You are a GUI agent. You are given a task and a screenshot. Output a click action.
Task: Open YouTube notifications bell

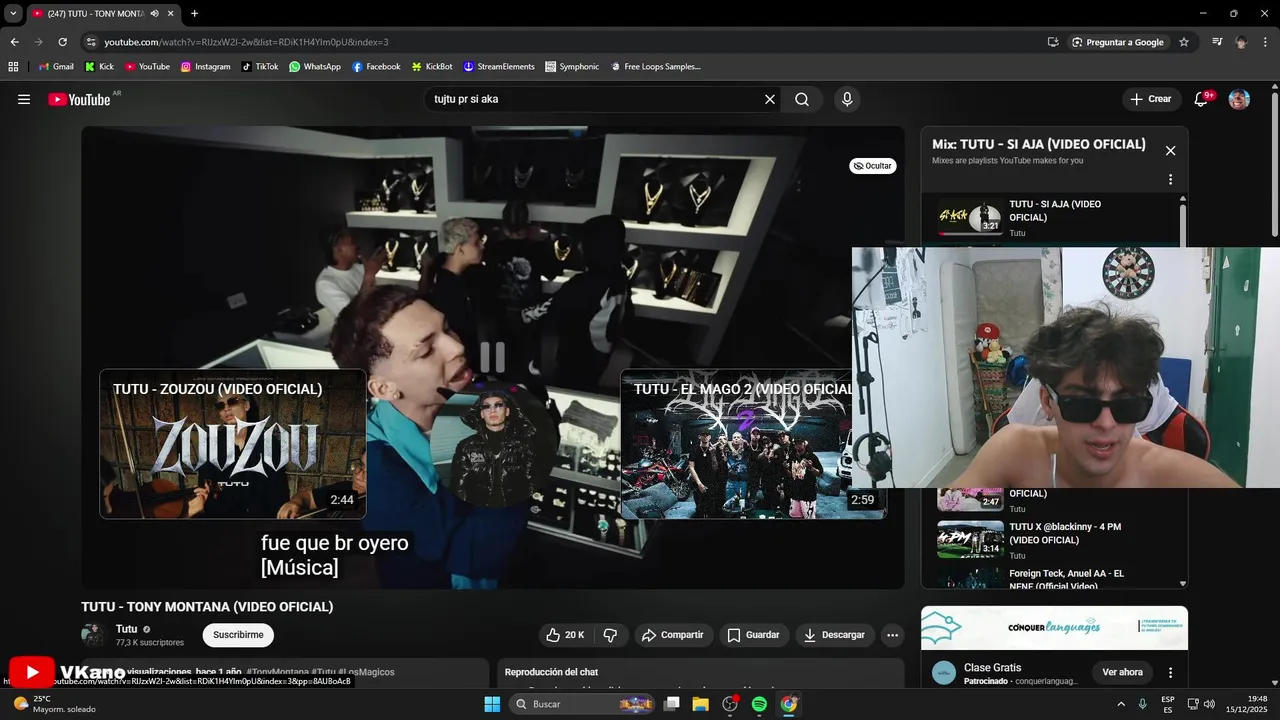1202,99
